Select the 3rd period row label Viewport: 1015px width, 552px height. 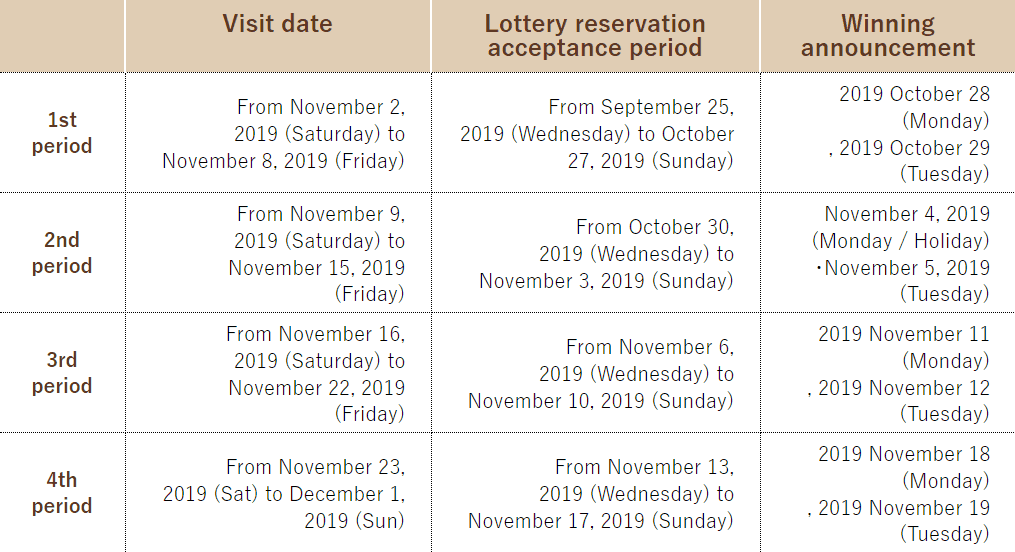[62, 373]
